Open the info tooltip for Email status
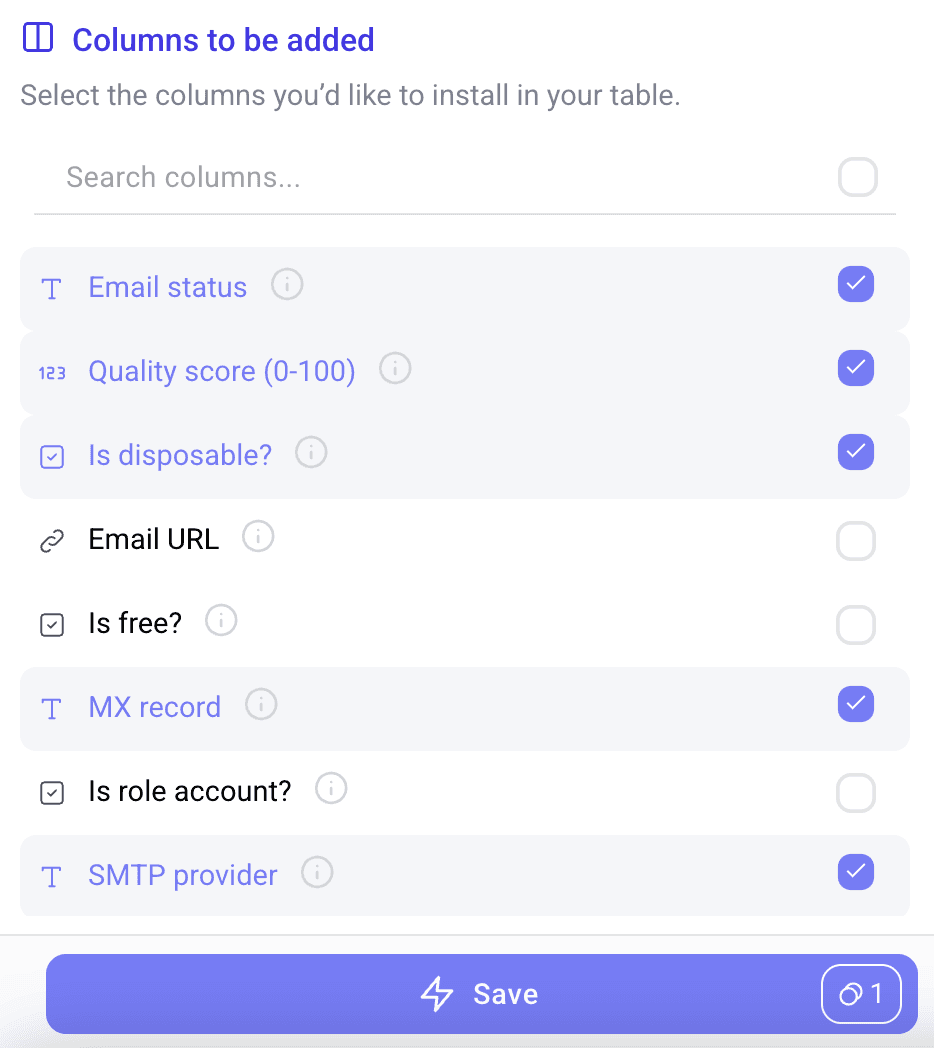Viewport: 934px width, 1048px height. [x=287, y=284]
